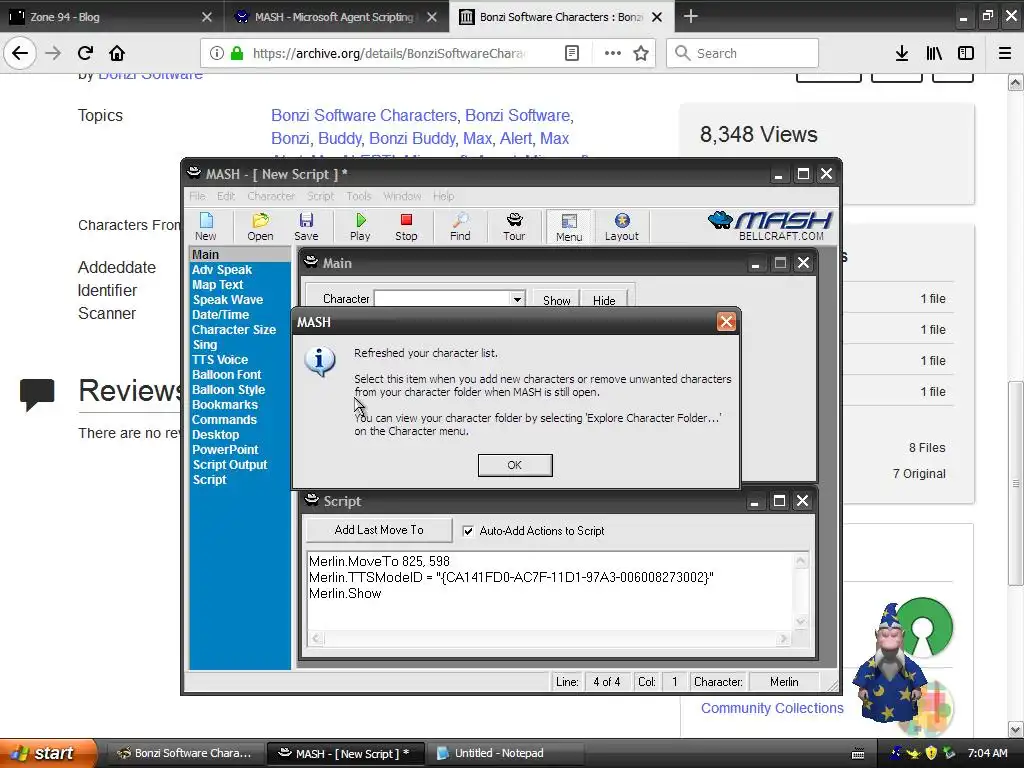The height and width of the screenshot is (768, 1024).
Task: Toggle Auto-Add Actions to Script checkbox
Action: (468, 531)
